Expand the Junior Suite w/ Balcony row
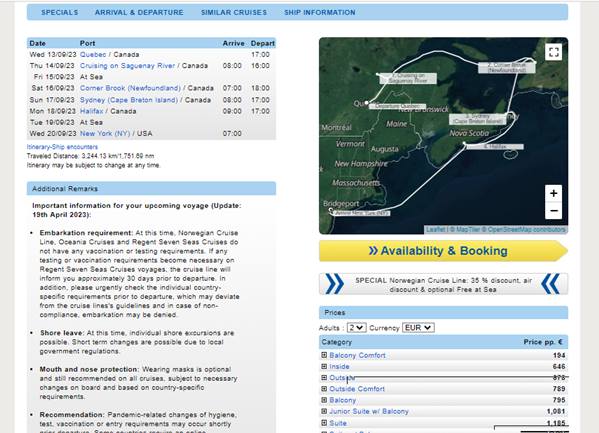599x433 pixels. [324, 411]
